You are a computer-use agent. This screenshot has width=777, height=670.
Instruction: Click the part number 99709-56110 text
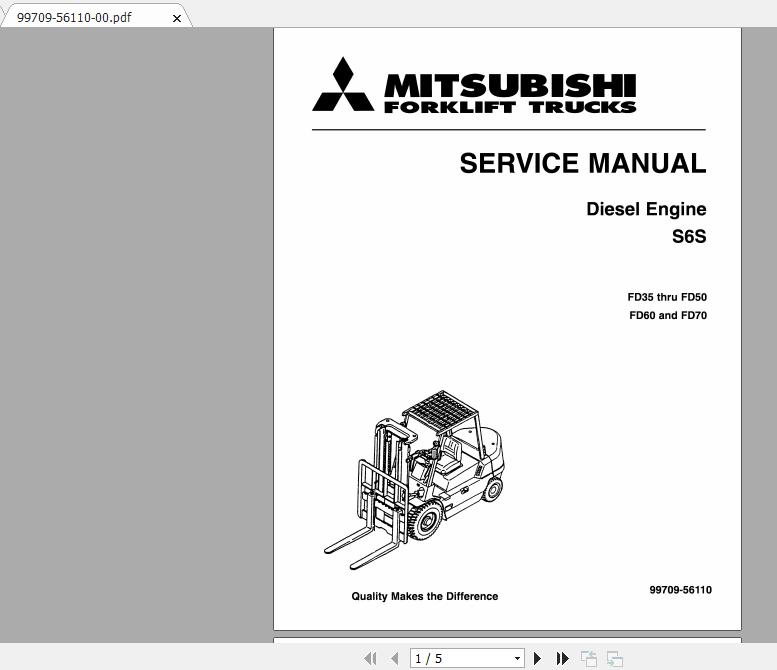[x=680, y=590]
